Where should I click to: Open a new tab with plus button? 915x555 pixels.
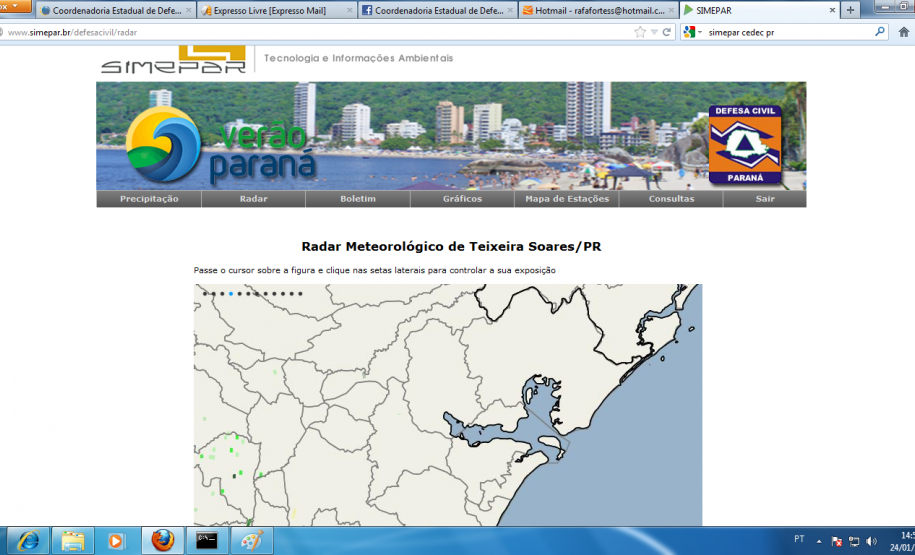[x=850, y=10]
